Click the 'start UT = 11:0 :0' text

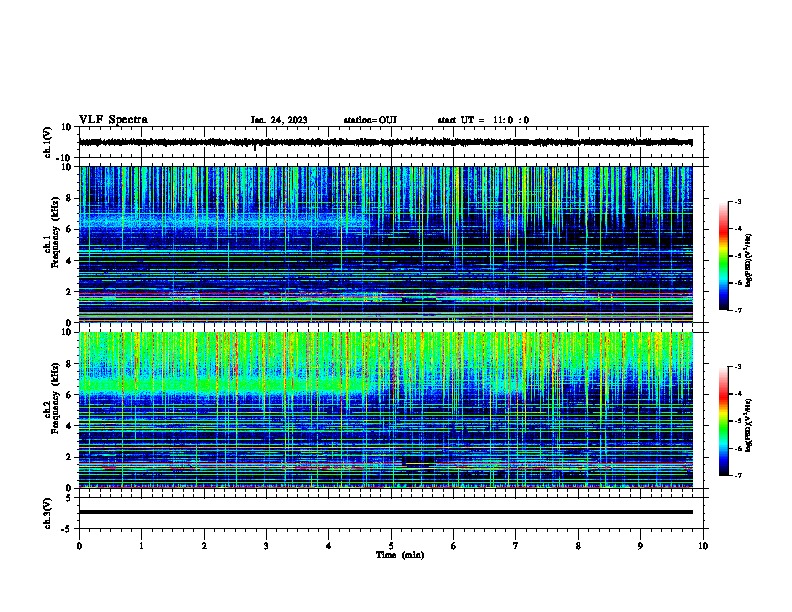[x=483, y=120]
